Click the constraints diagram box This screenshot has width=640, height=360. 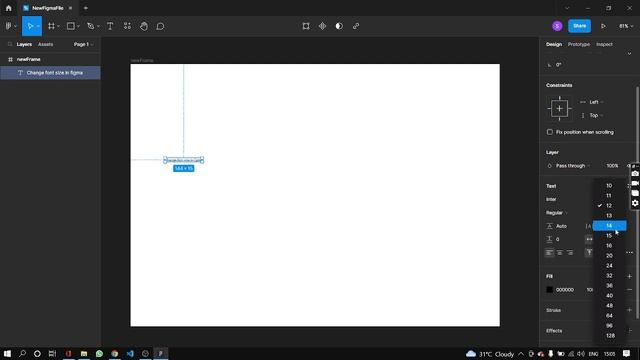[x=559, y=109]
